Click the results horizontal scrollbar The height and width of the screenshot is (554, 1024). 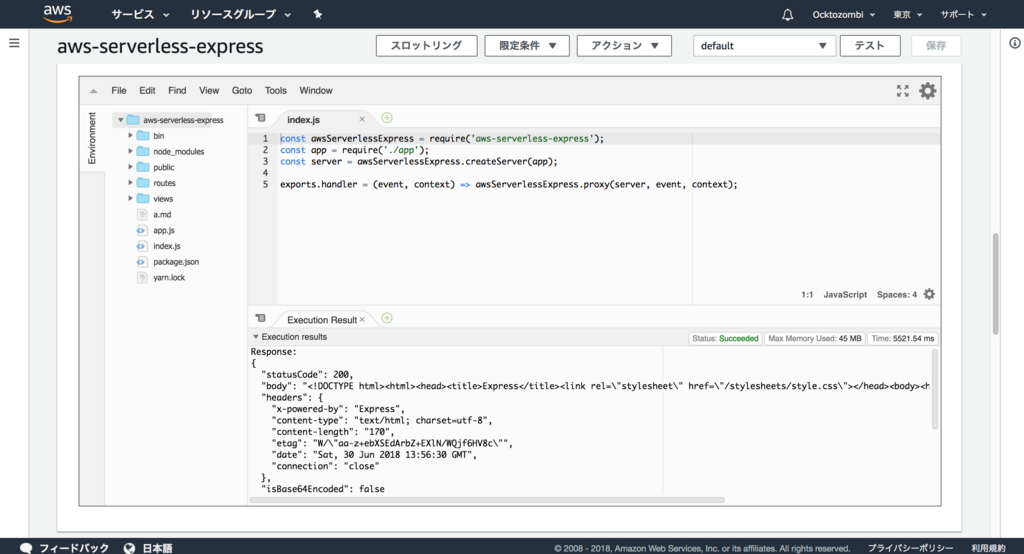[x=487, y=500]
